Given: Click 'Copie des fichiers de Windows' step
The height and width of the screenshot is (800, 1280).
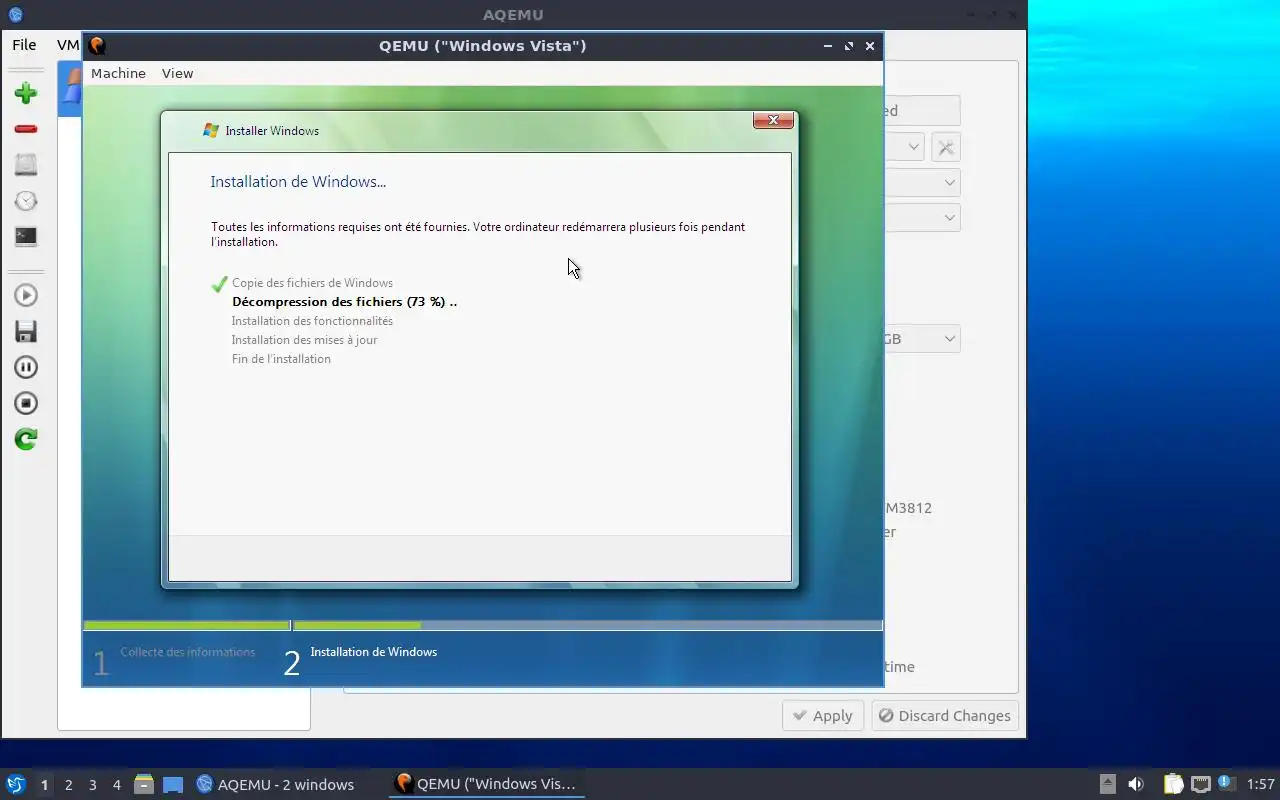Looking at the screenshot, I should [312, 283].
